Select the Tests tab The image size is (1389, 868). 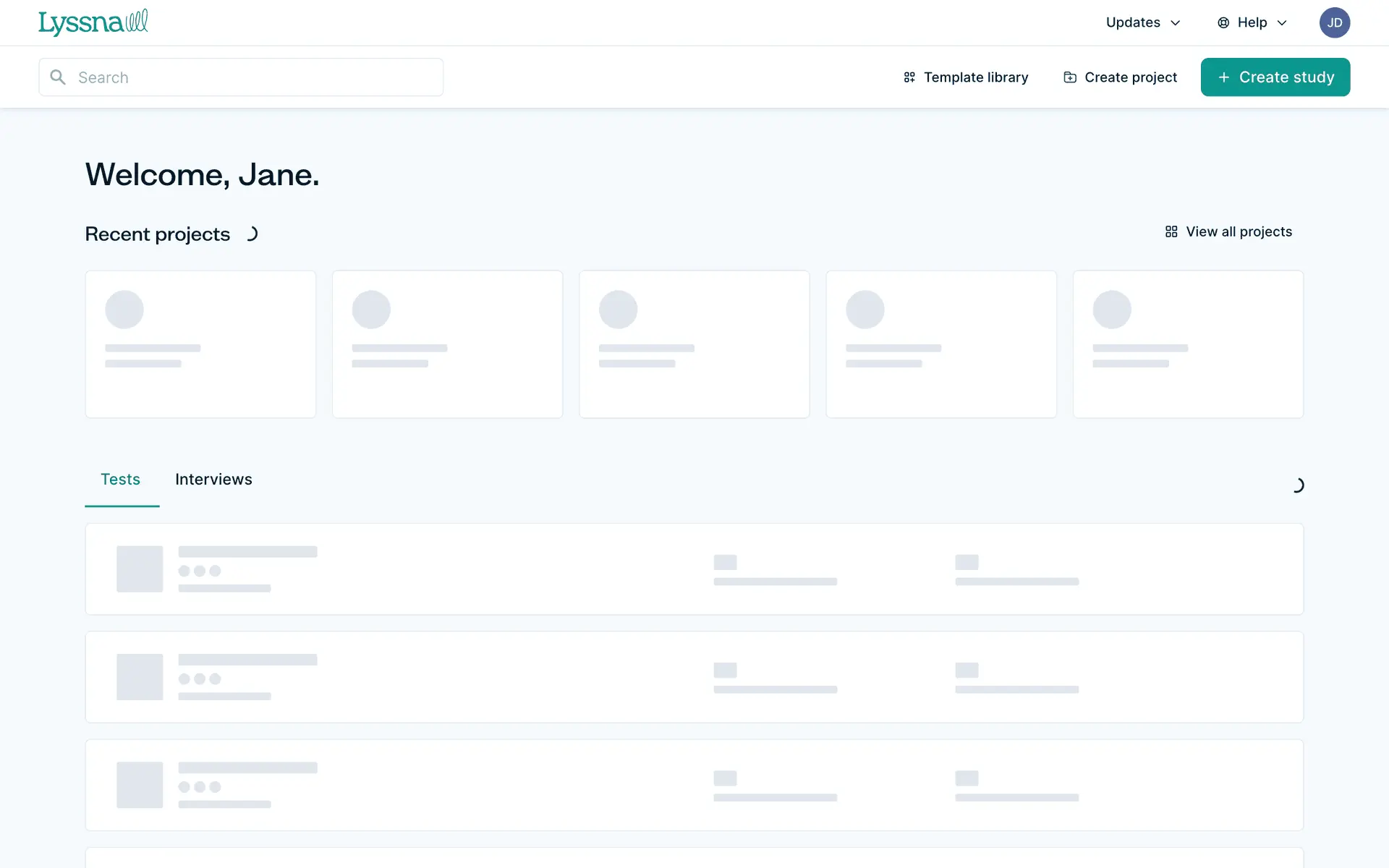tap(120, 480)
